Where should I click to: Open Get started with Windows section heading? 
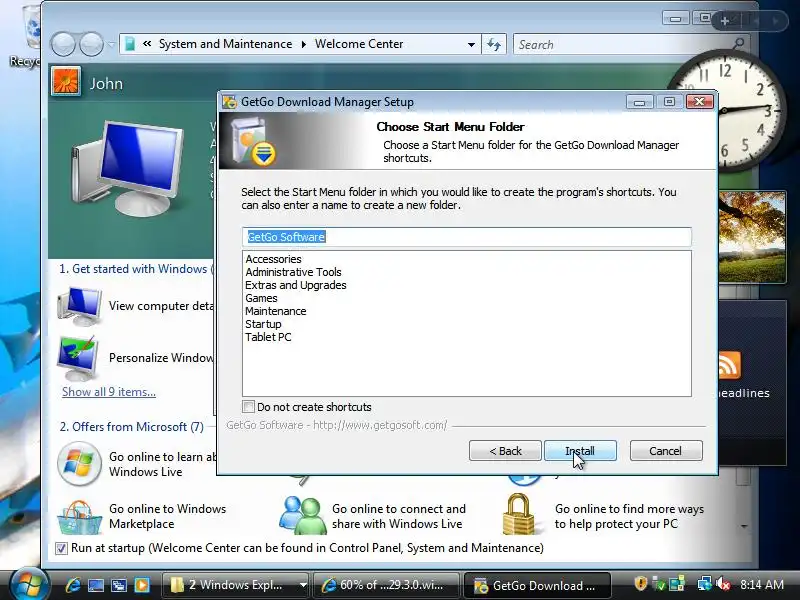[137, 269]
